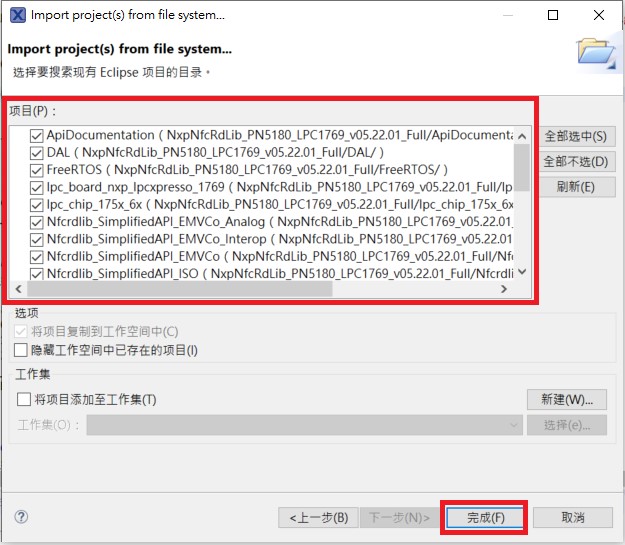Click the help question mark icon

coord(21,517)
